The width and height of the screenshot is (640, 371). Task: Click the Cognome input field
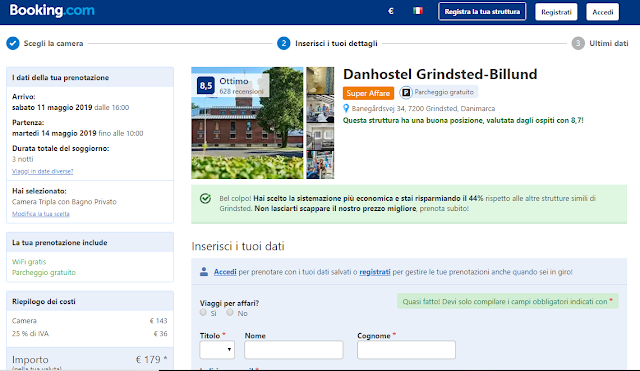point(407,350)
